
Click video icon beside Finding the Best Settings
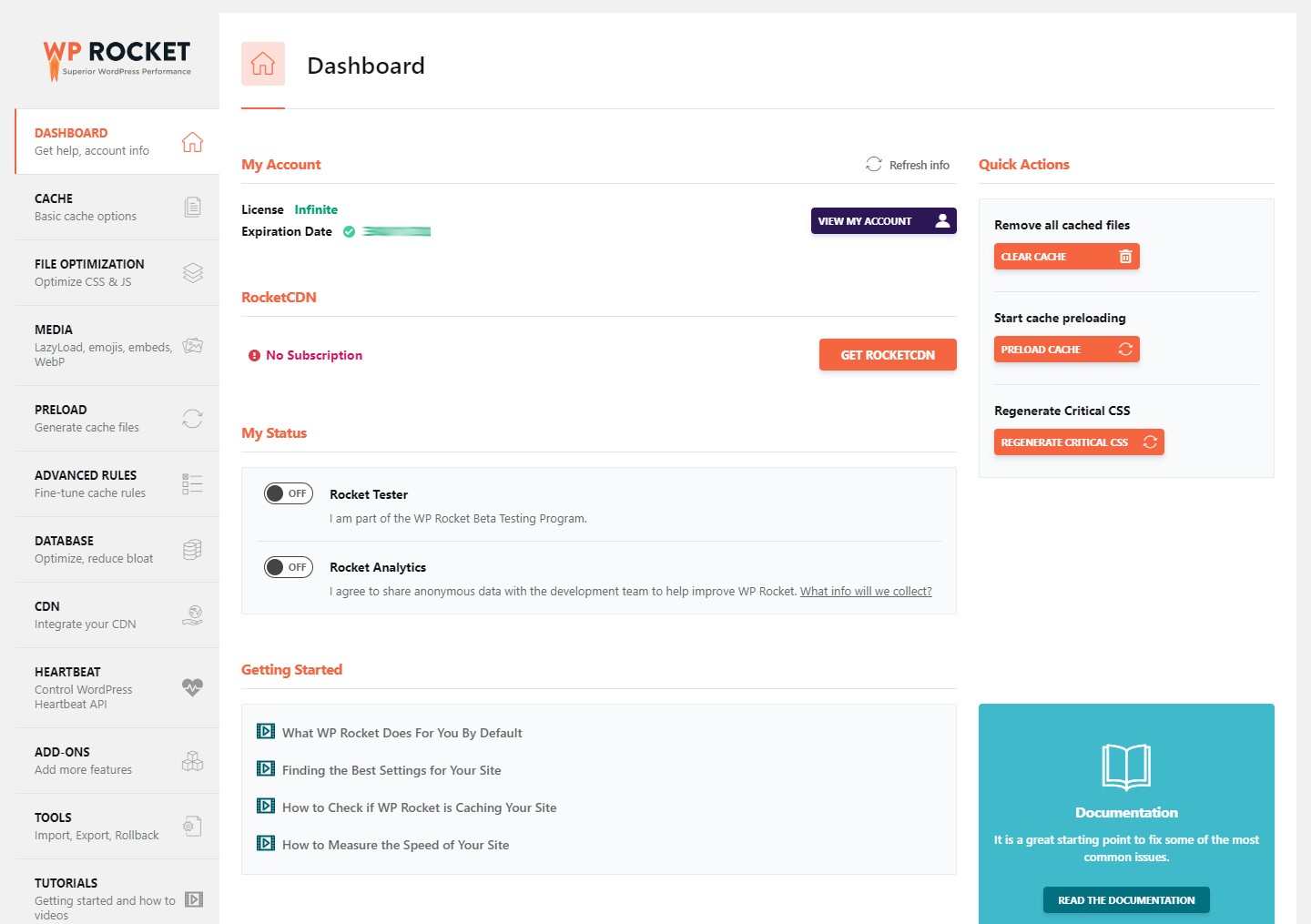tap(266, 768)
